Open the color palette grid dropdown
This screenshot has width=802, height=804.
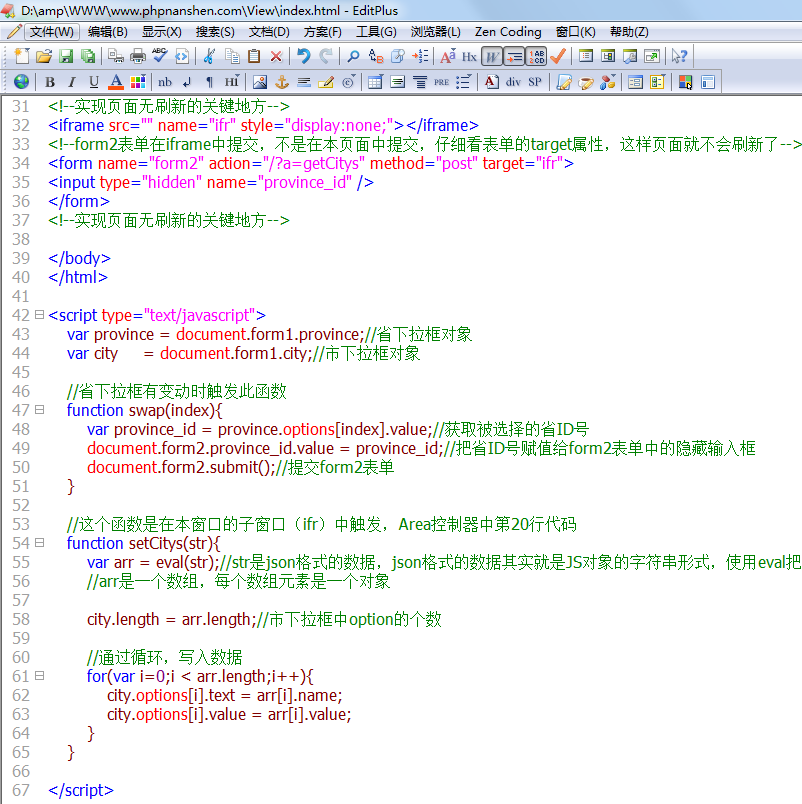tap(137, 82)
